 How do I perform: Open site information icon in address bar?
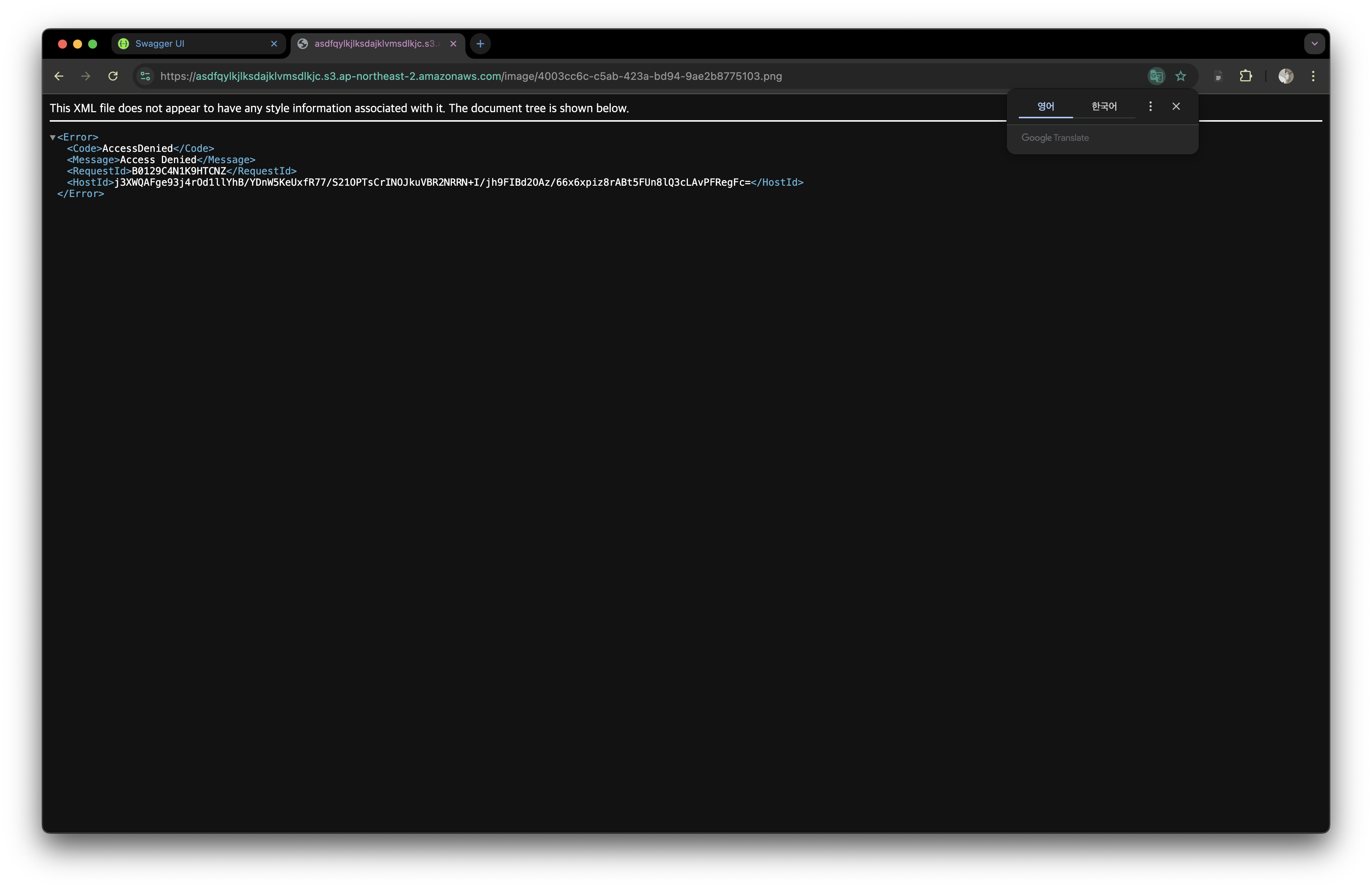click(145, 76)
